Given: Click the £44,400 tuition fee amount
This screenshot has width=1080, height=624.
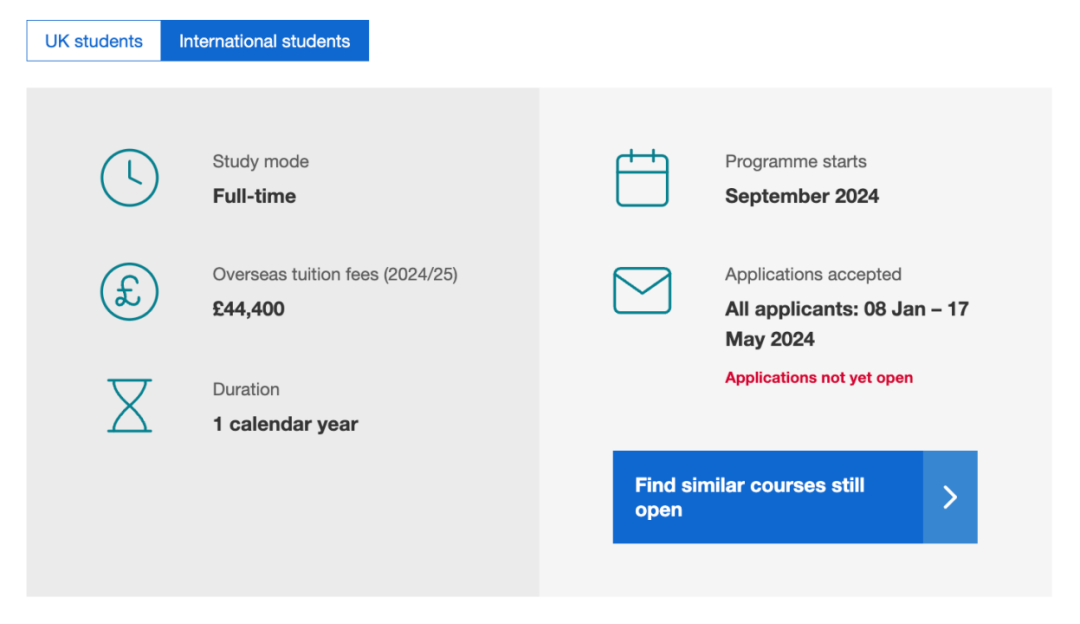Looking at the screenshot, I should (248, 309).
